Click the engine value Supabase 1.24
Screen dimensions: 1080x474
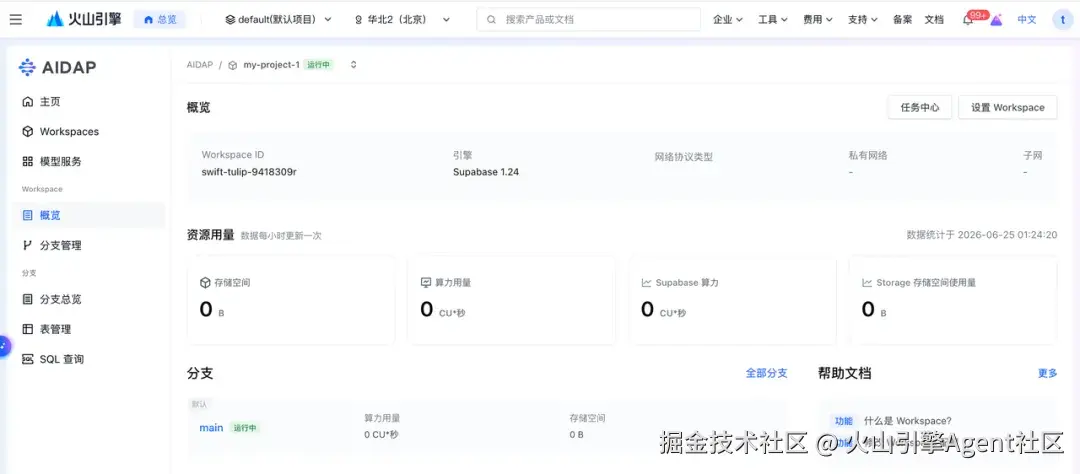pos(486,172)
